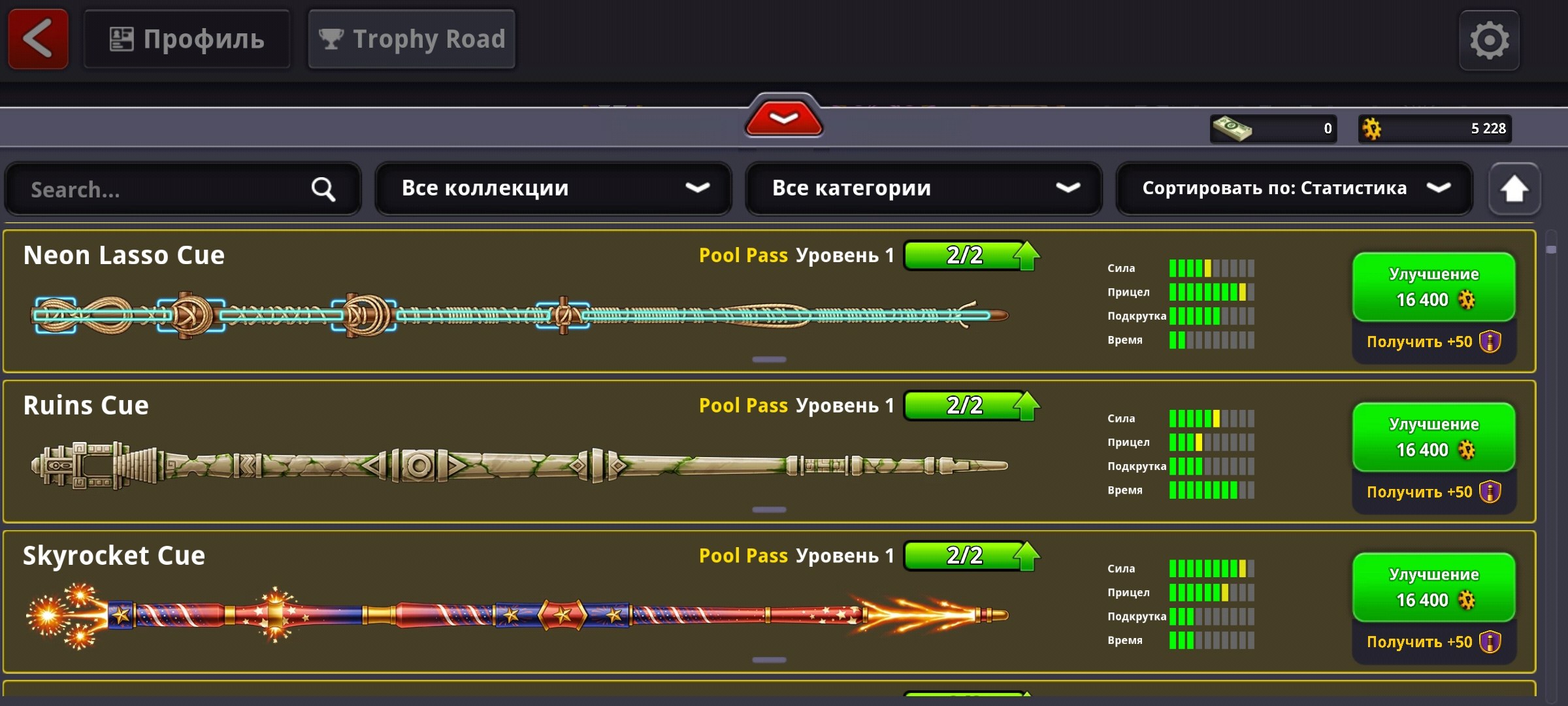Tap the cash stack balance icon

tap(1232, 128)
